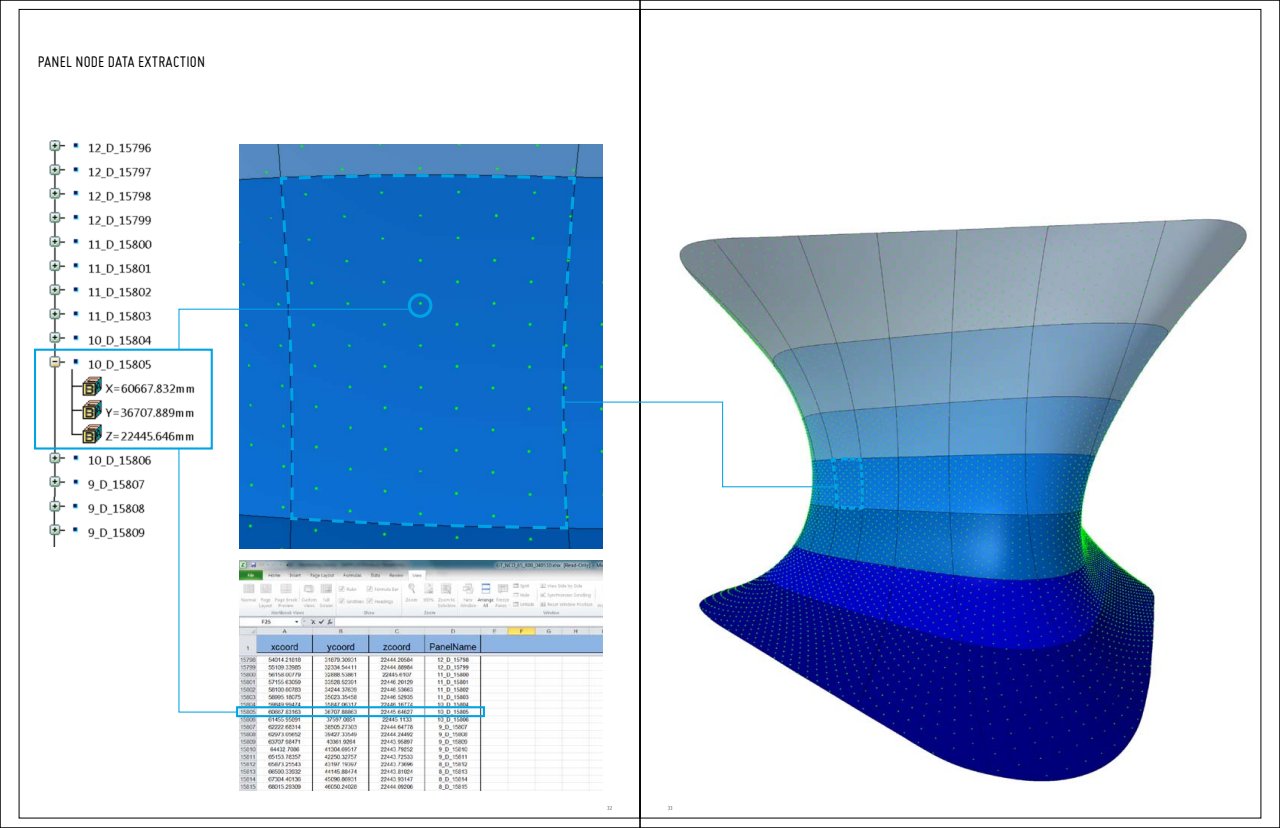This screenshot has width=1280, height=828.
Task: Toggle the Formula Bar checkbox
Action: coord(370,589)
